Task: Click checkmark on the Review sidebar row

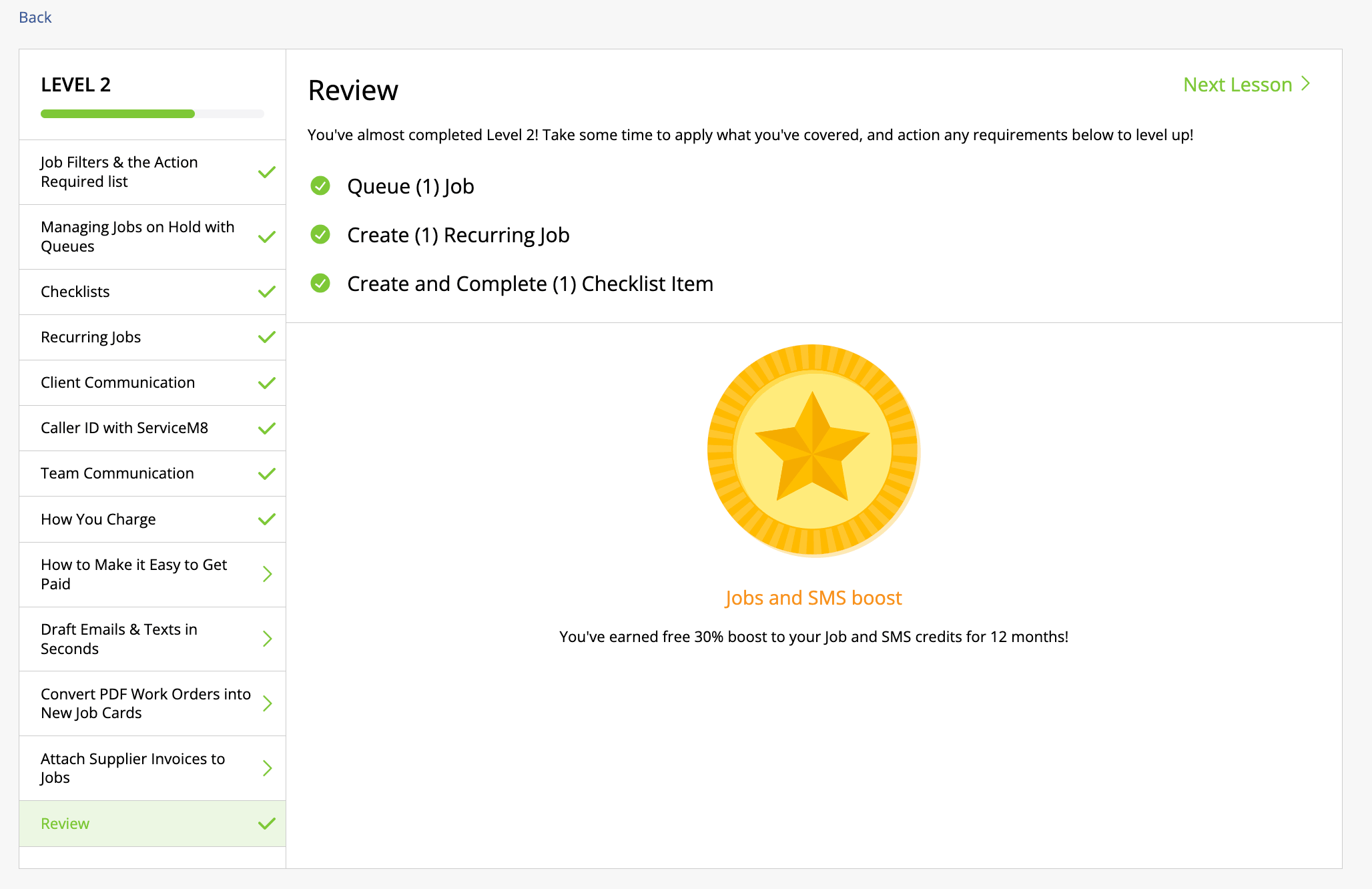Action: click(x=267, y=824)
